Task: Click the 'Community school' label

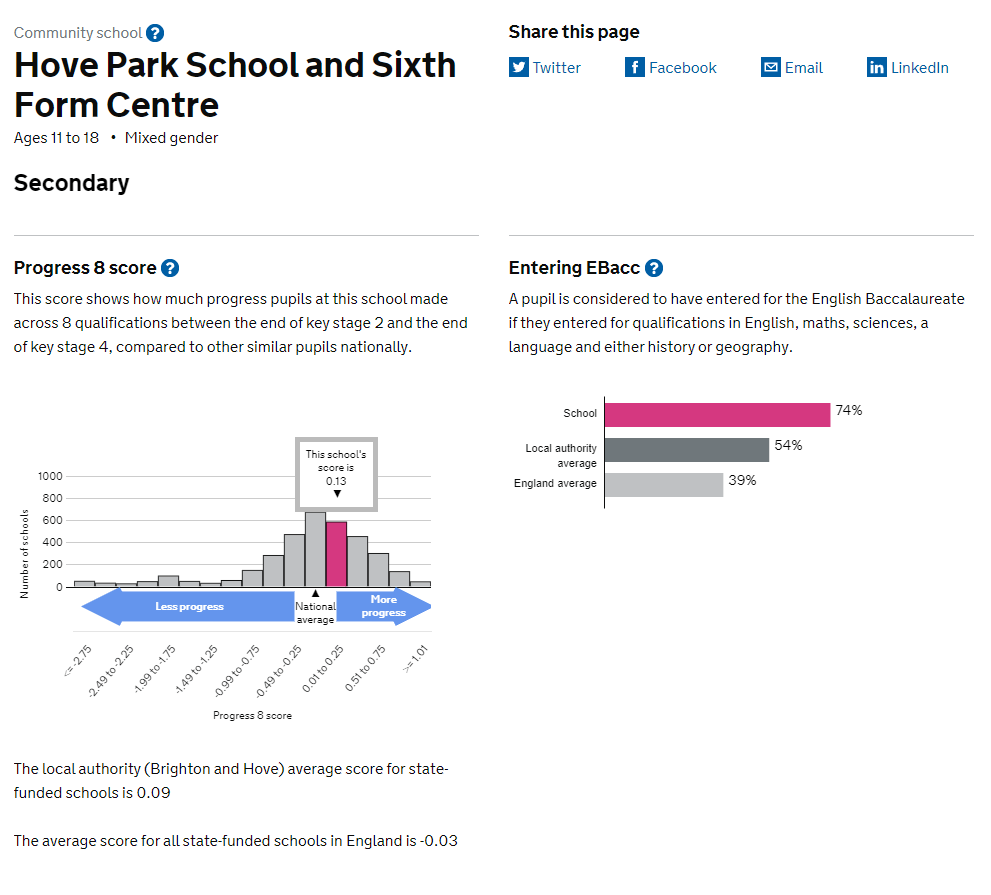Action: 78,33
